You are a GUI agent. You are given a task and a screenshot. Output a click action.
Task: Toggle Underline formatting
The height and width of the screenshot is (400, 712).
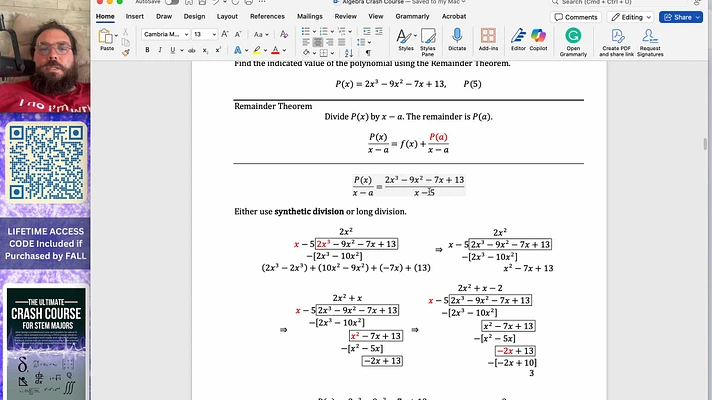coord(173,50)
